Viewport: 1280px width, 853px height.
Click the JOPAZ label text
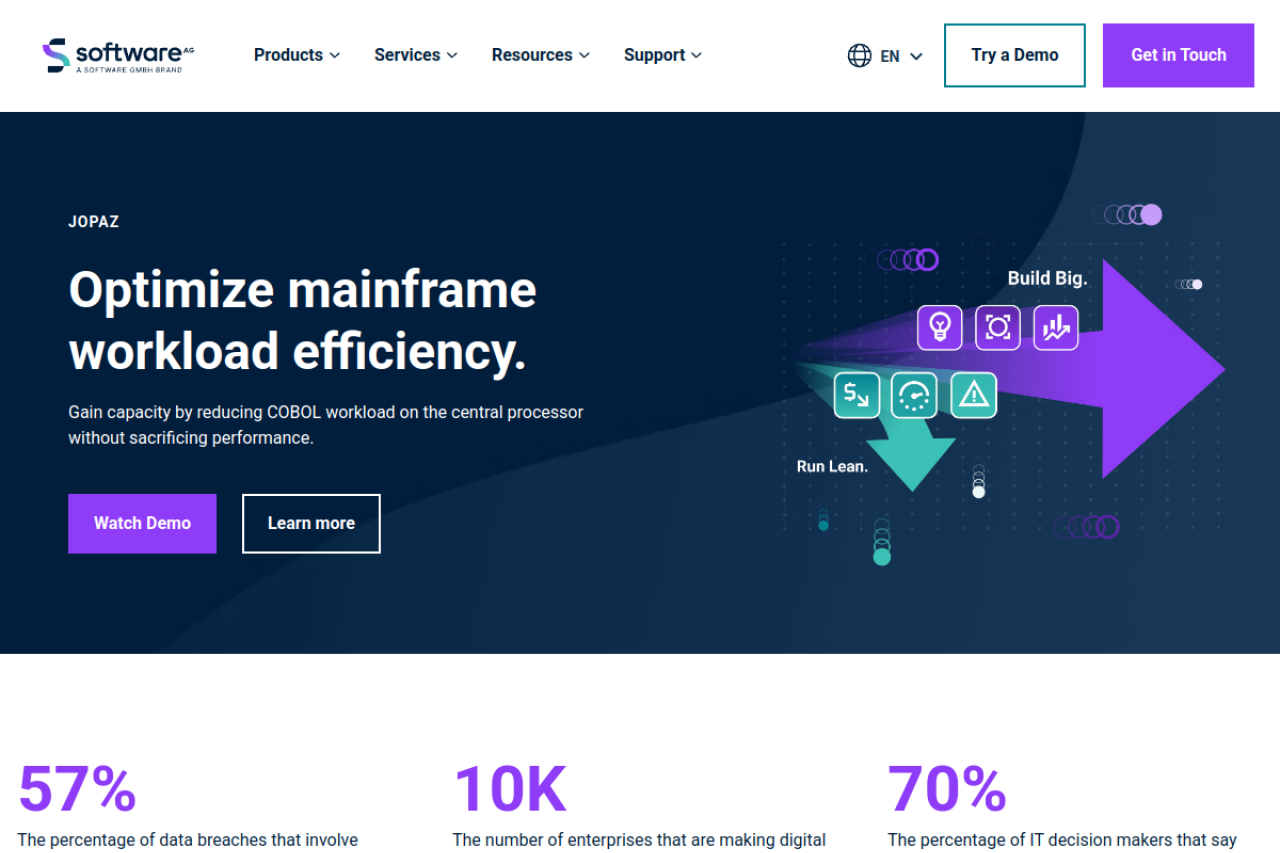[94, 221]
